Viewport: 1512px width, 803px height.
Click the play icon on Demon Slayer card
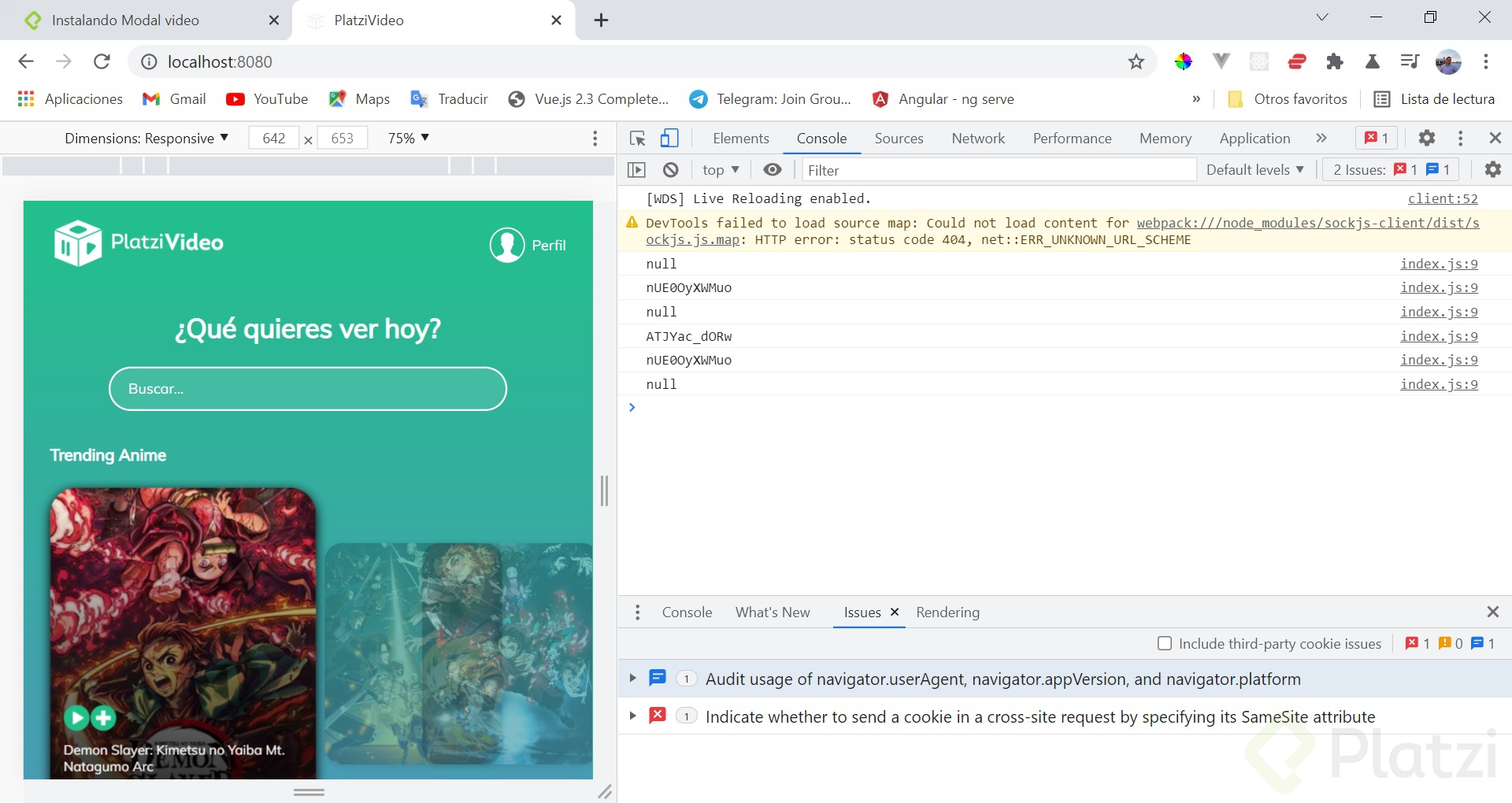76,717
